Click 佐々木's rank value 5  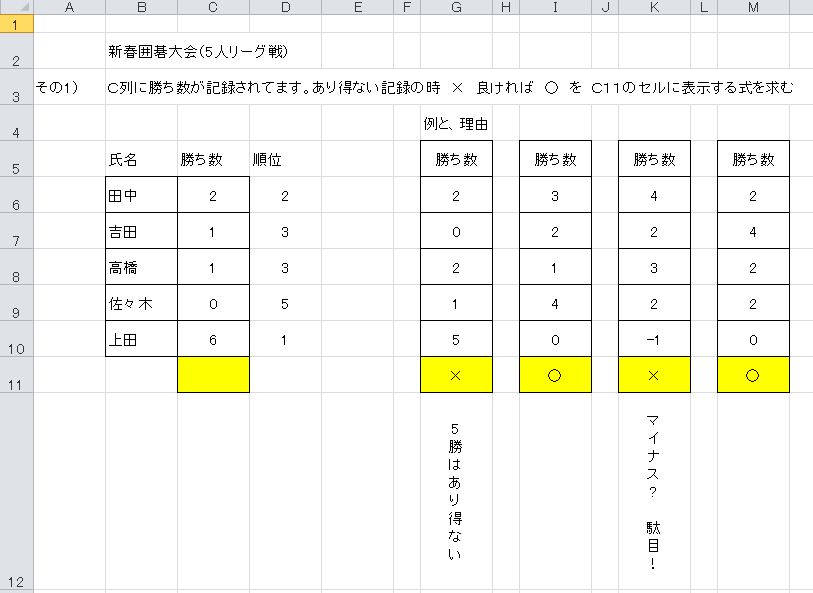pyautogui.click(x=286, y=303)
